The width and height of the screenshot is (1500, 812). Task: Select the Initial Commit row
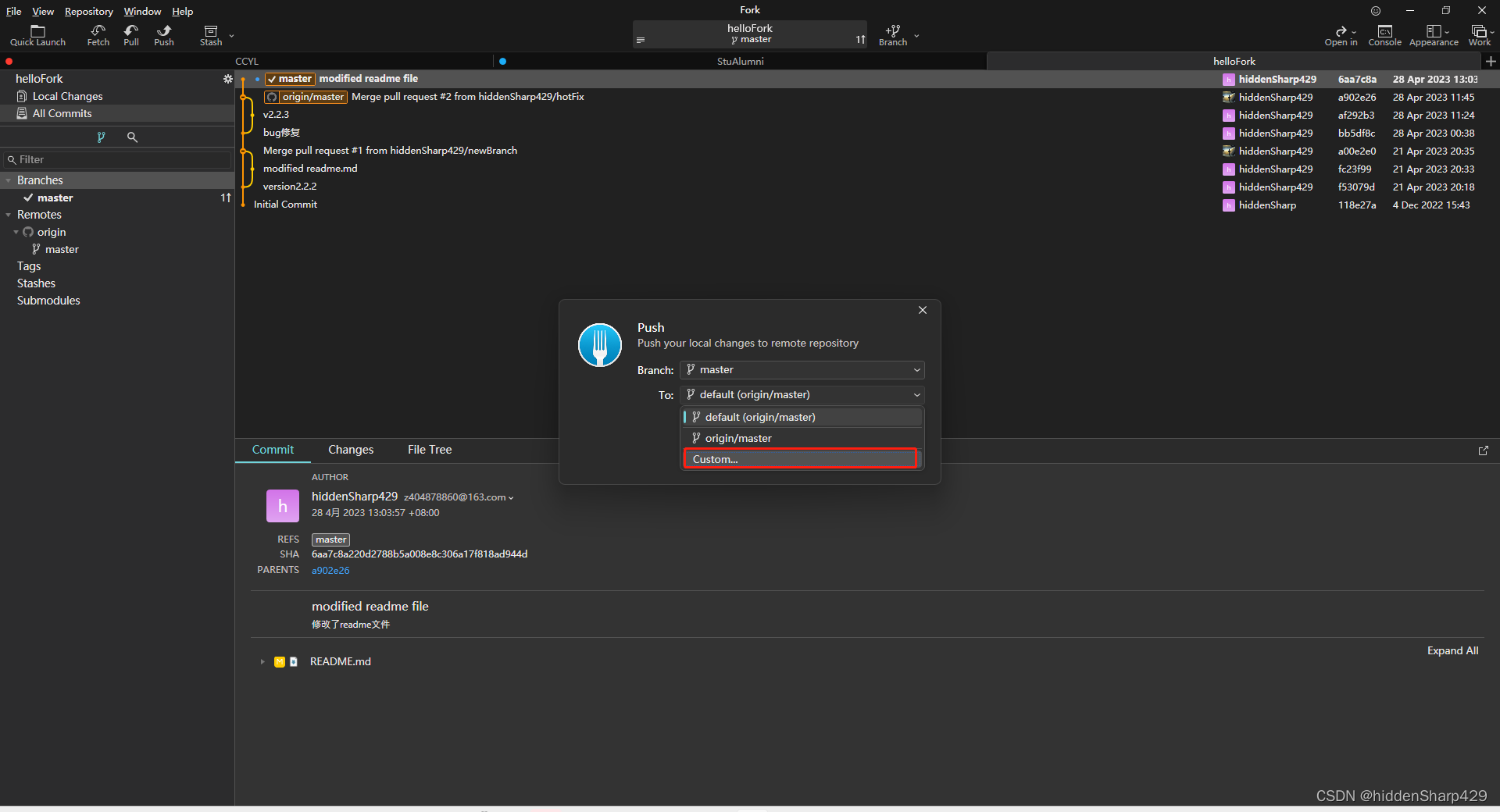[867, 205]
